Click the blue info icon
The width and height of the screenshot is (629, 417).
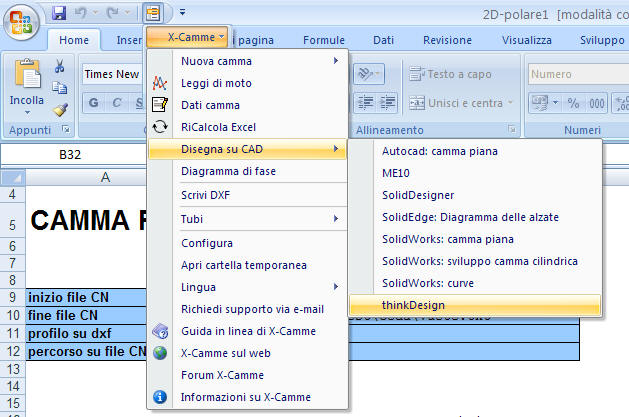pos(160,397)
